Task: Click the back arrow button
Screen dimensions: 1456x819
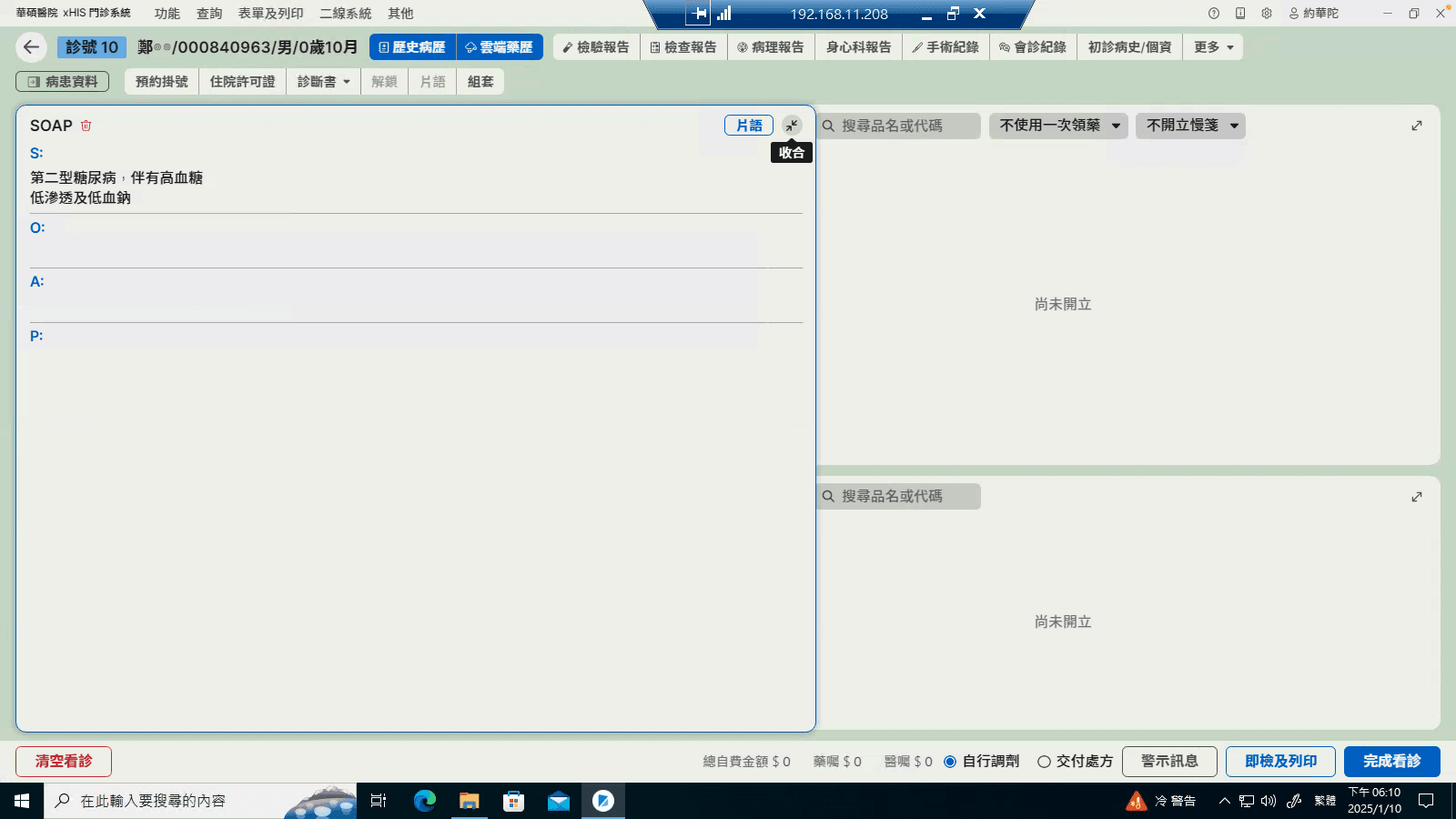Action: 32,47
